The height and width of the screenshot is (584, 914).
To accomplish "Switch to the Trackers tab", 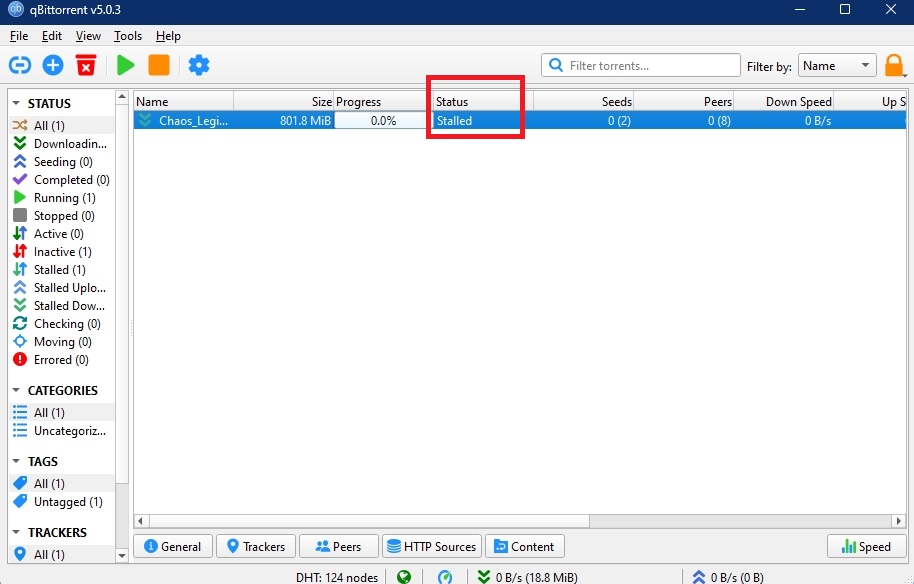I will (x=256, y=547).
